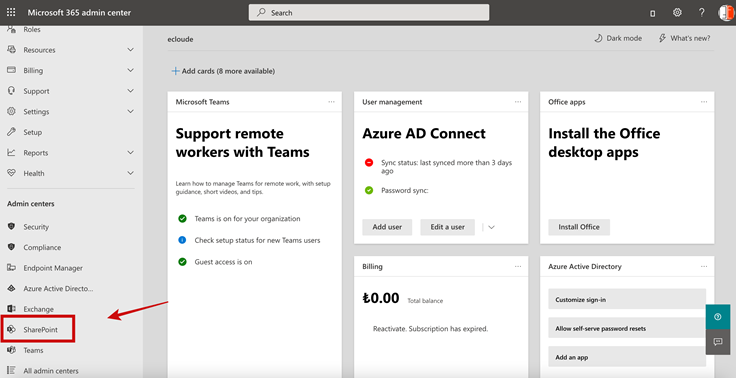Click Add cards (8 more available)
The height and width of the screenshot is (378, 736).
[x=223, y=71]
